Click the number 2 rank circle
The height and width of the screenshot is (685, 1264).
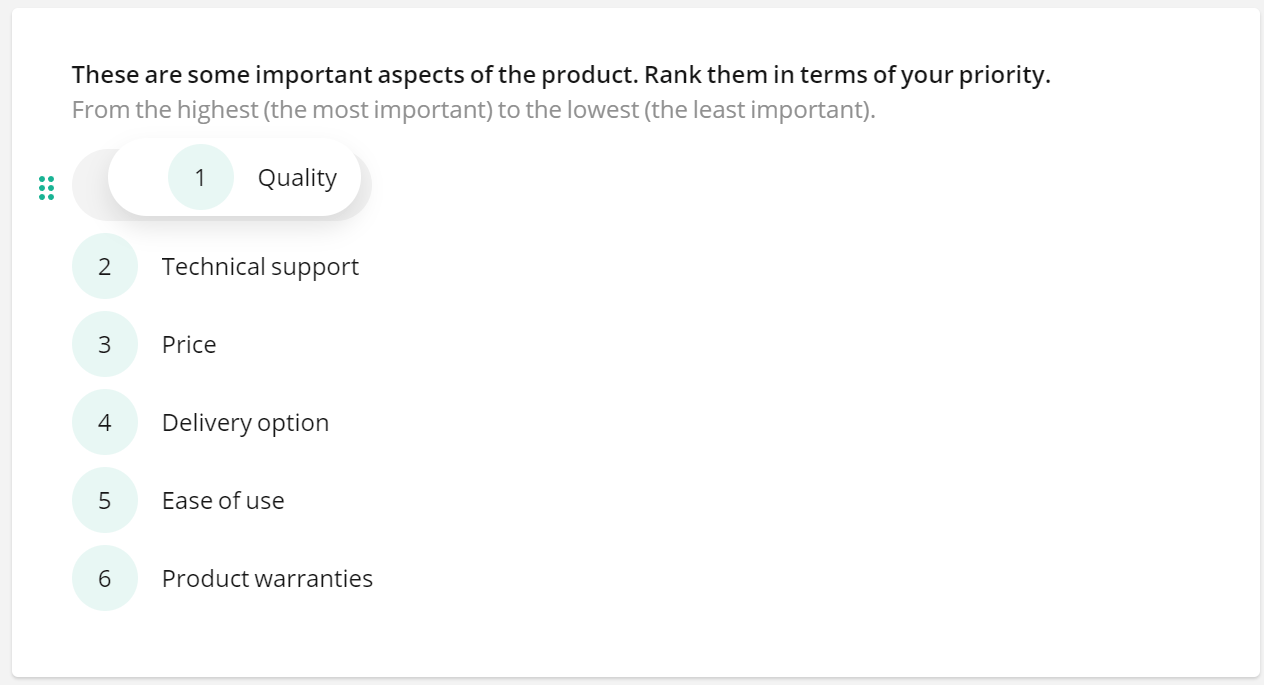[105, 266]
